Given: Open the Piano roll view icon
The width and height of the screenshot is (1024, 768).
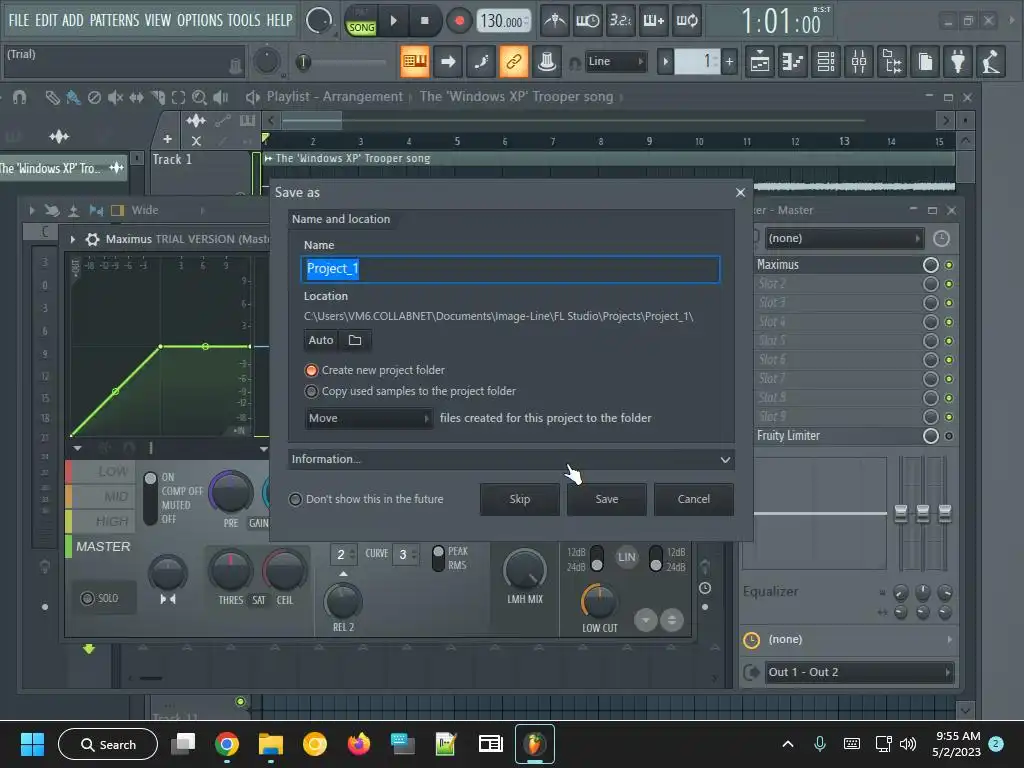Looking at the screenshot, I should (x=793, y=61).
